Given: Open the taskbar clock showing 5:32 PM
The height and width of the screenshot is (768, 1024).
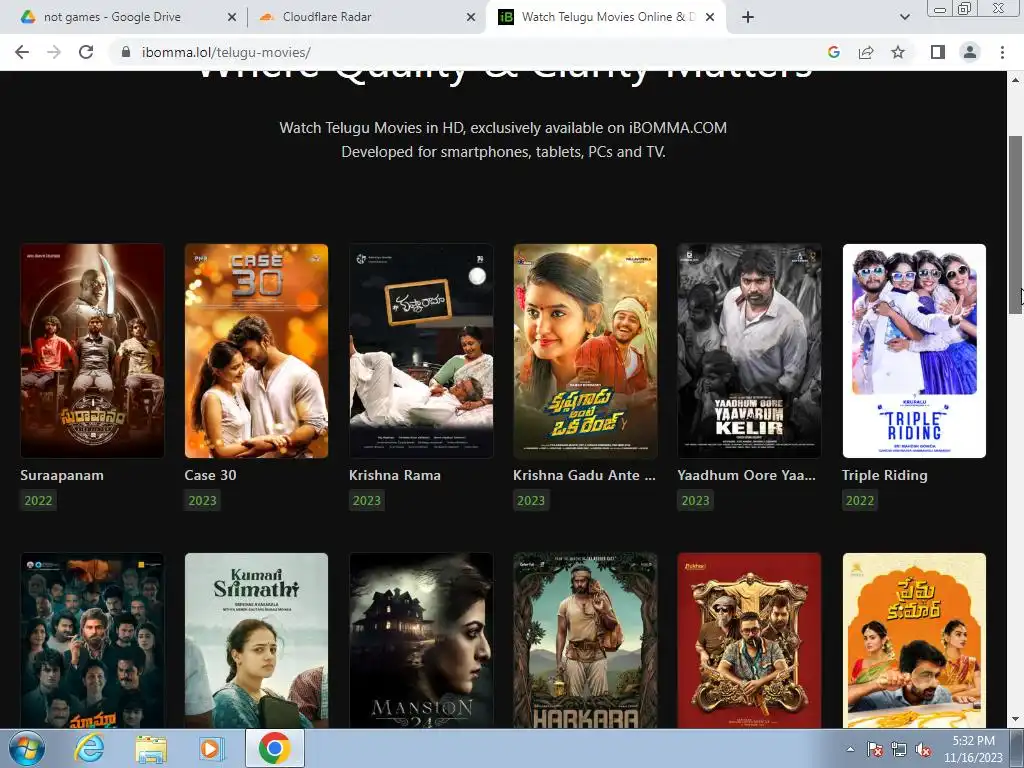Looking at the screenshot, I should (x=973, y=749).
